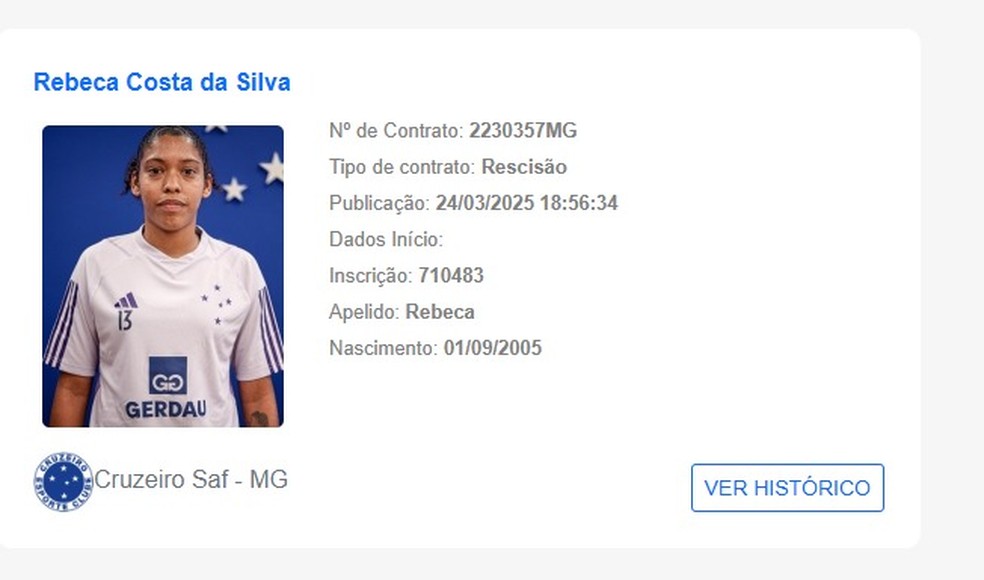Click the birth date 01/09/2005
The image size is (984, 580).
(x=493, y=348)
